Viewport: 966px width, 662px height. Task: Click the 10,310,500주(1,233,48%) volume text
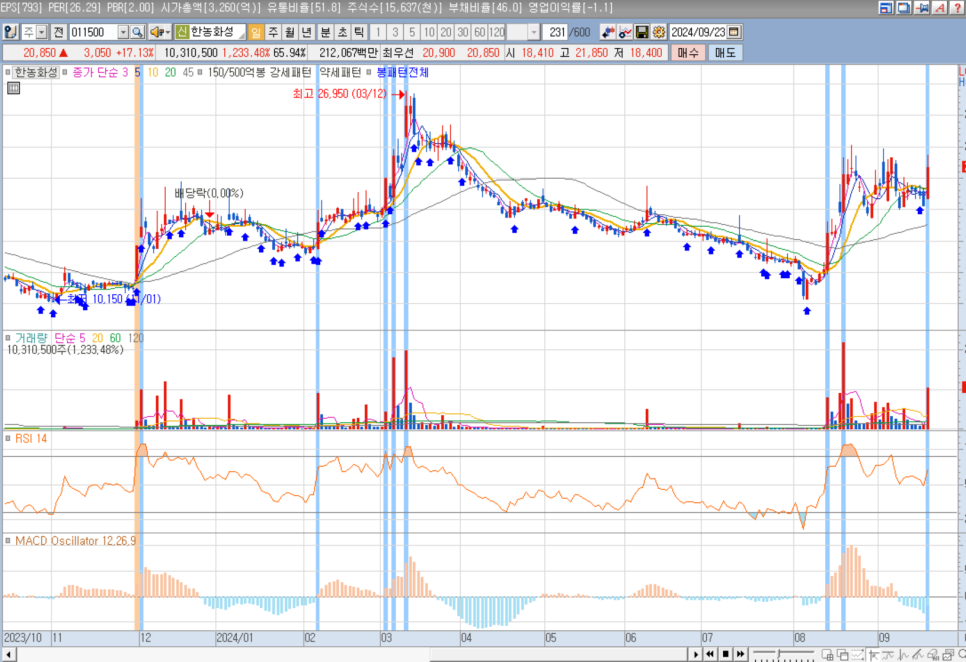[x=65, y=350]
